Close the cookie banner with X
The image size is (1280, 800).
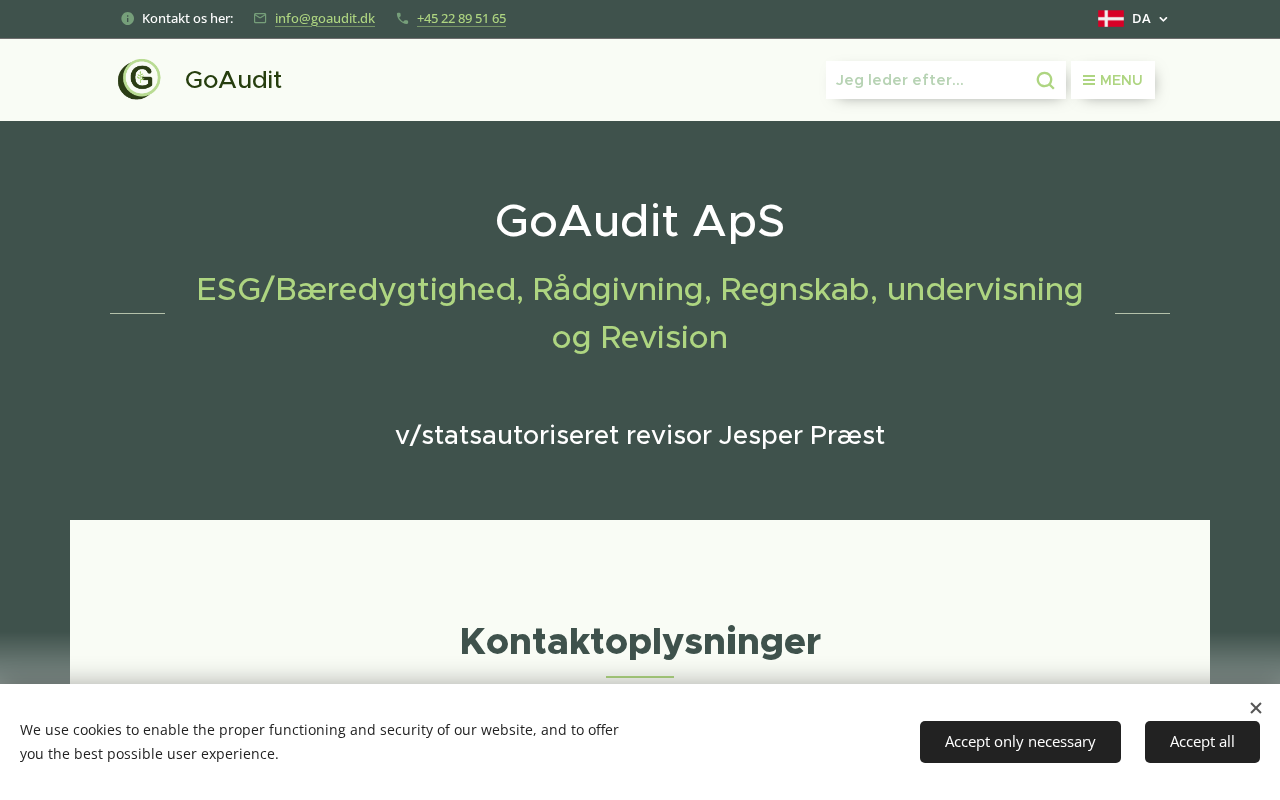[1256, 708]
